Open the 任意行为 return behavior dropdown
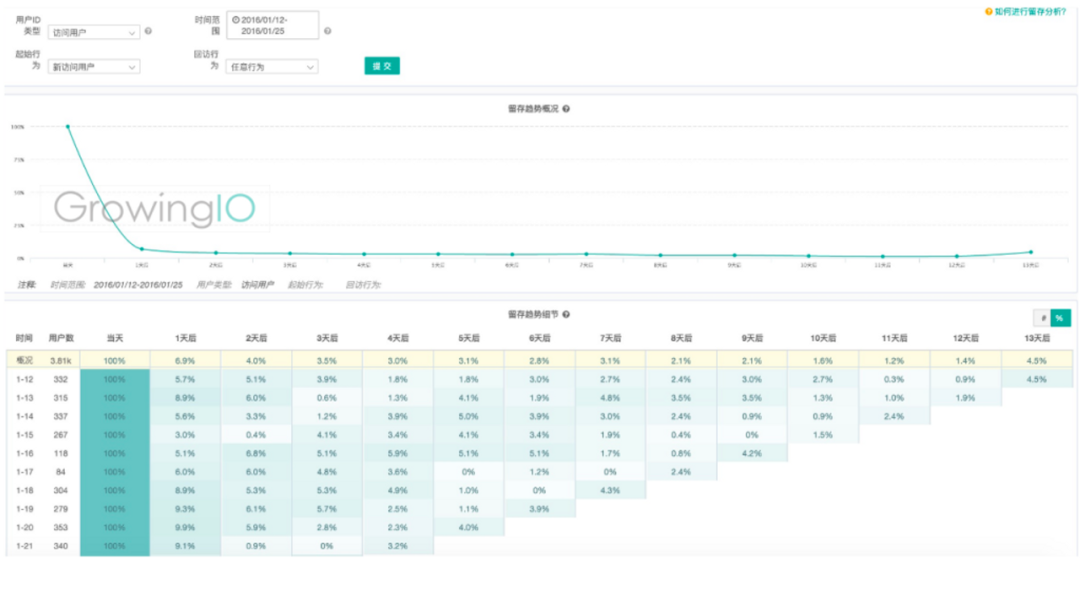 [271, 67]
